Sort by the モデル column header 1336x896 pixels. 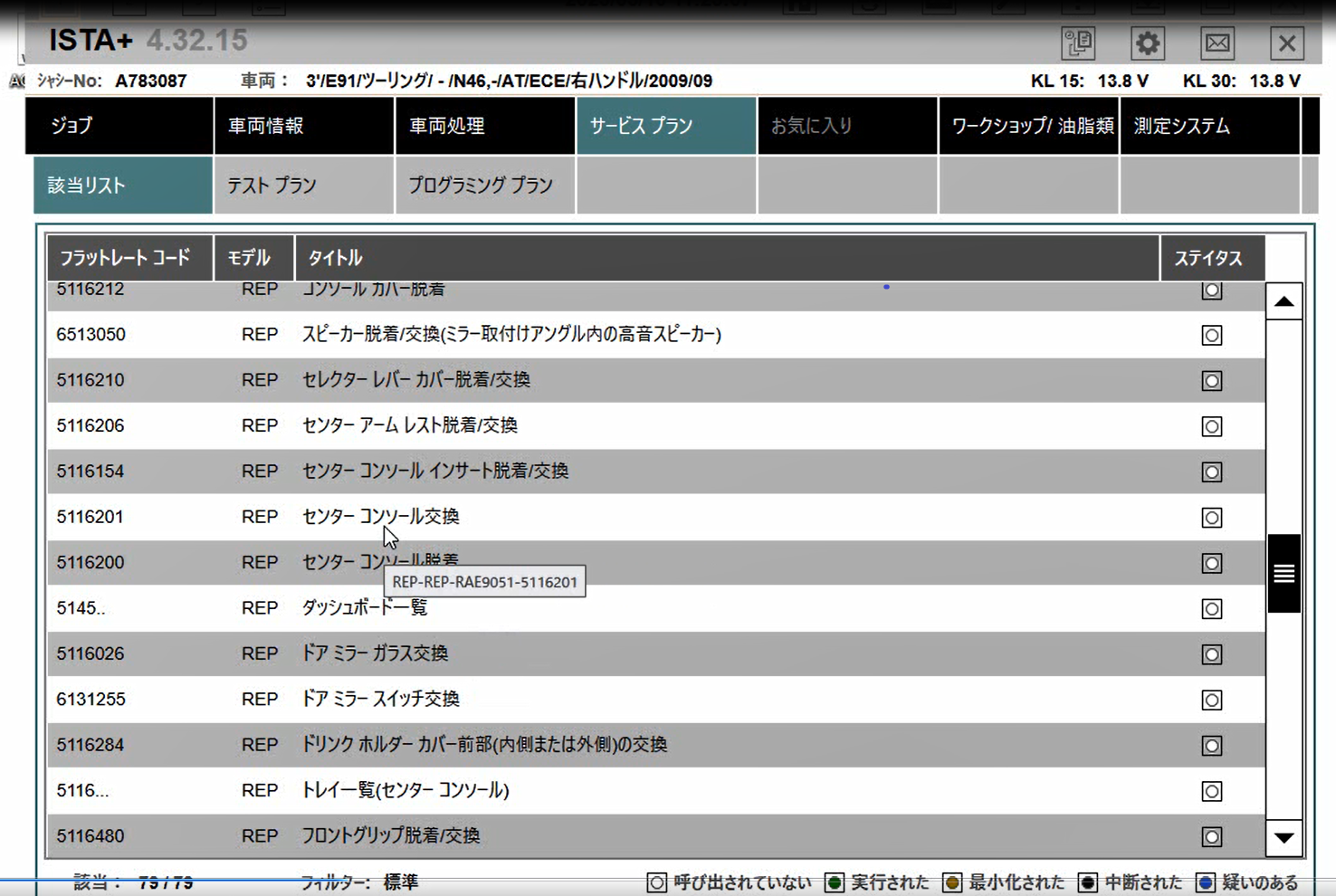[254, 258]
